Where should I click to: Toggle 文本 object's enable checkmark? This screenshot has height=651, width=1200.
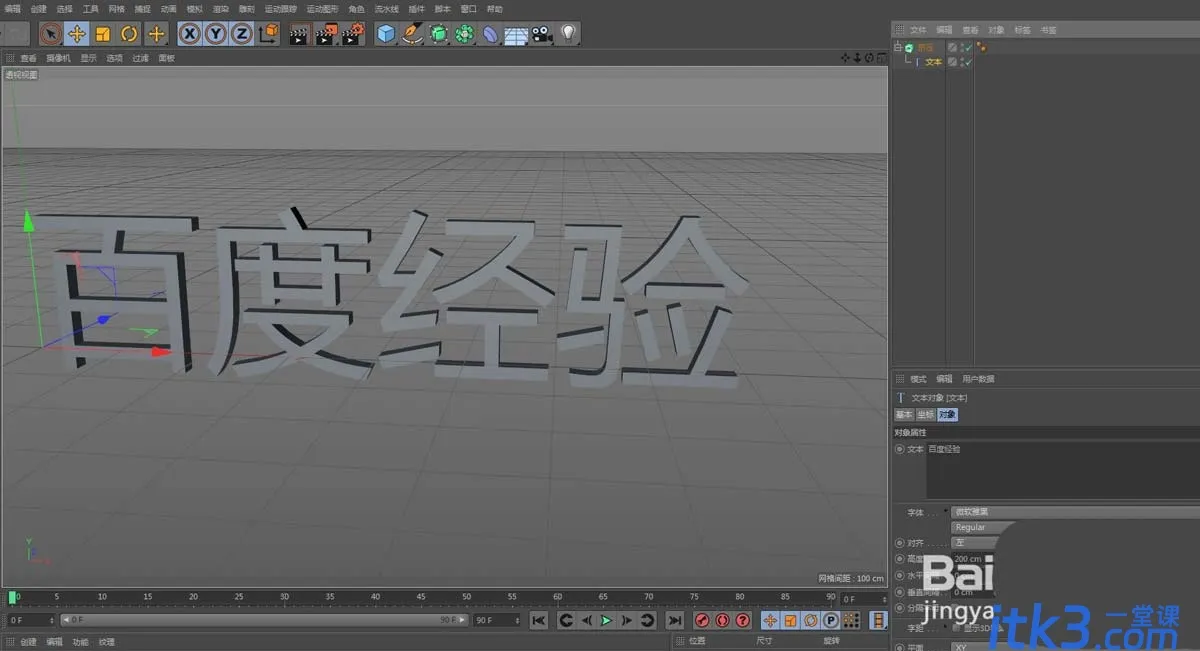[x=967, y=62]
